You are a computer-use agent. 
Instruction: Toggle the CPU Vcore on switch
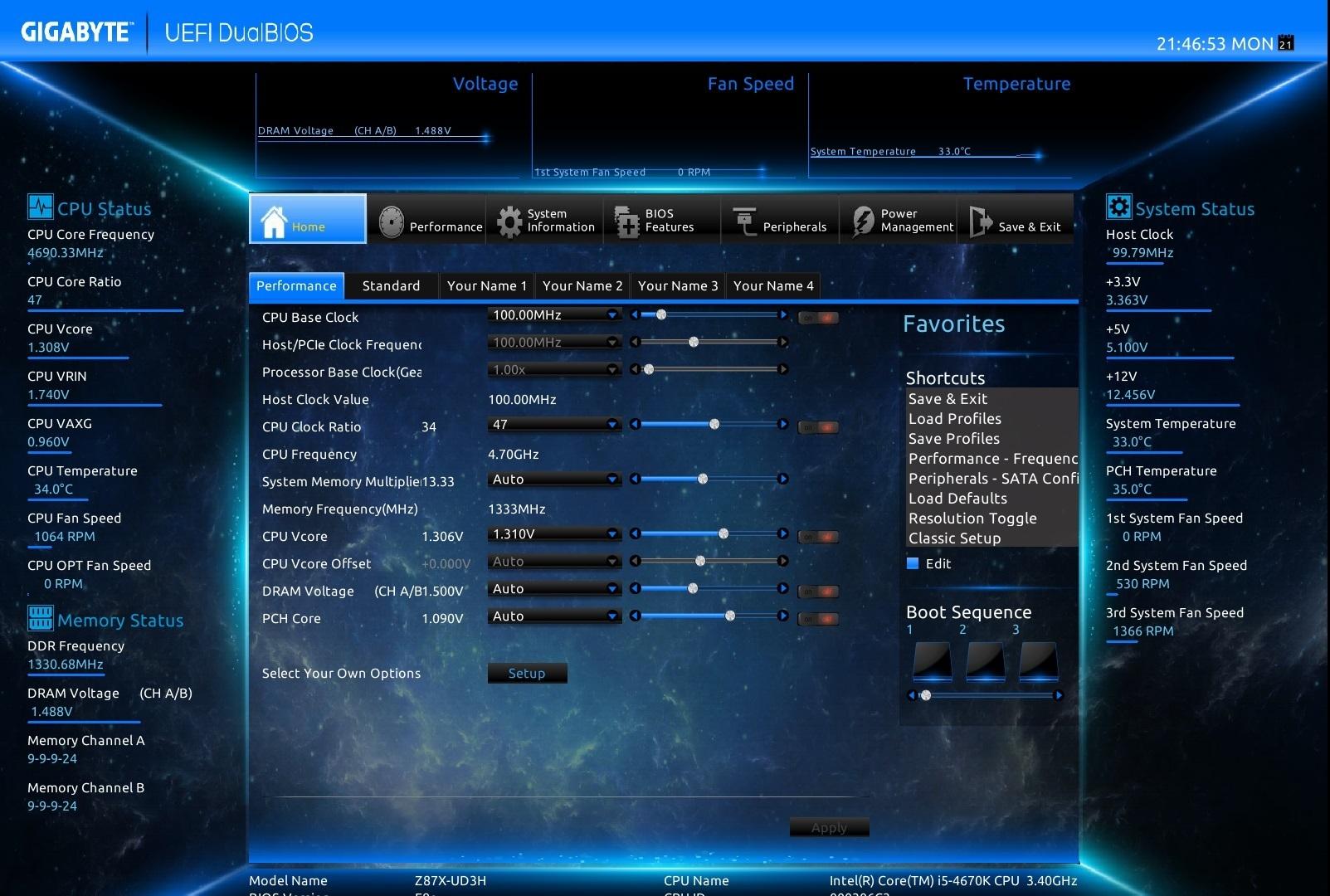(818, 537)
